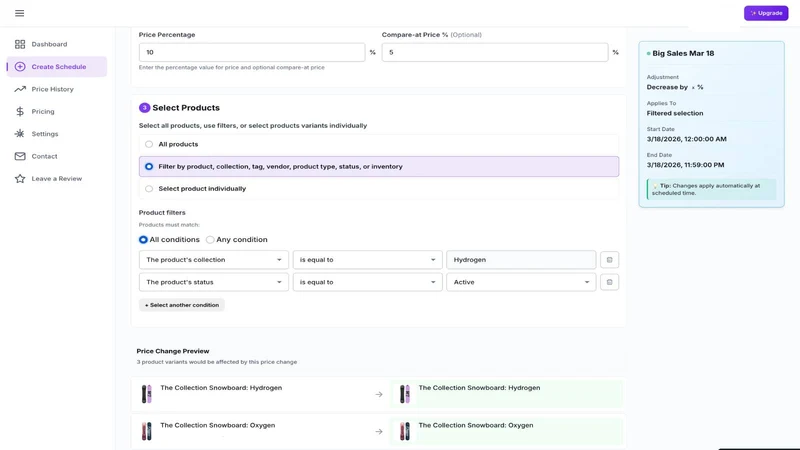Select All conditions matching
Image resolution: width=800 pixels, height=450 pixels.
pos(143,240)
